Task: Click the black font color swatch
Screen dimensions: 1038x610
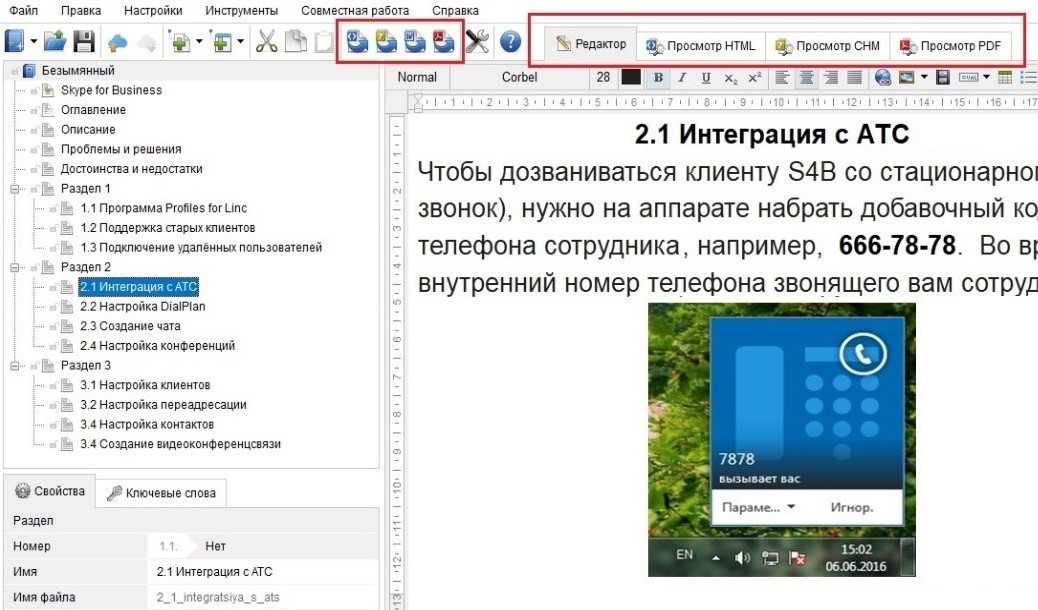Action: click(x=631, y=77)
